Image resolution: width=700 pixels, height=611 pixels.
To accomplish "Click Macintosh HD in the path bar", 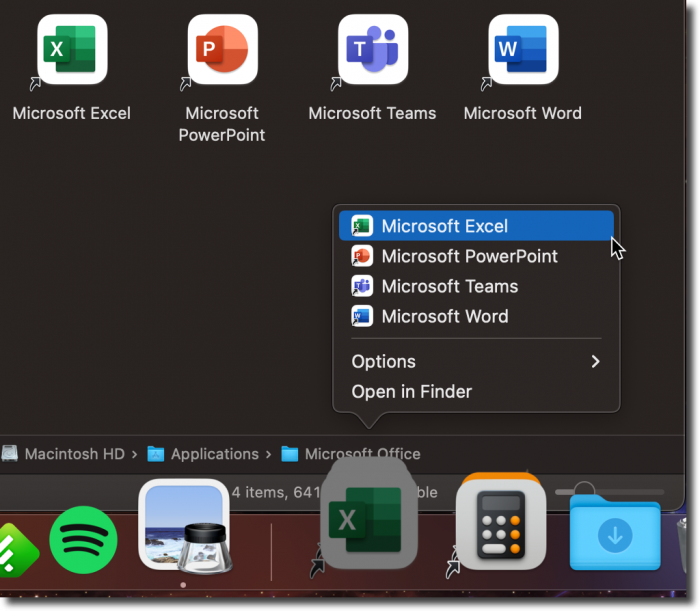I will [63, 454].
